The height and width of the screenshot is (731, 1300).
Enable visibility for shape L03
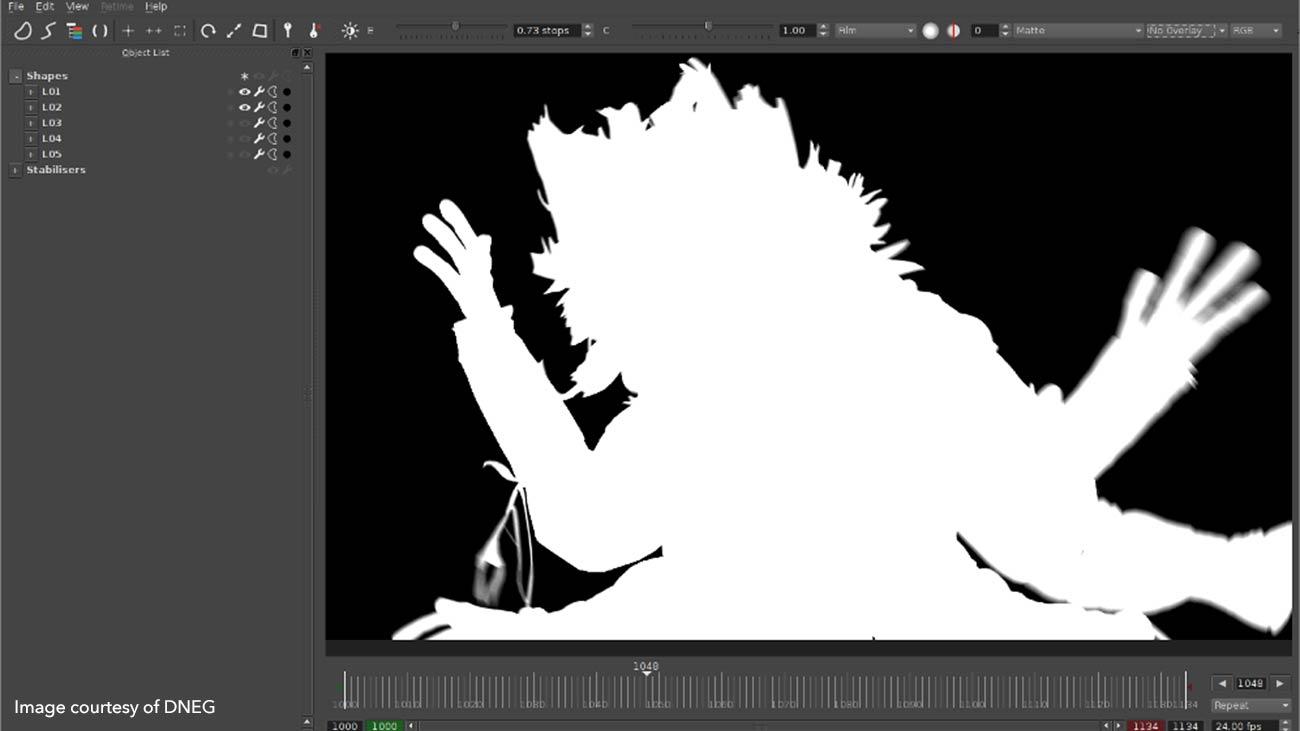coord(243,122)
